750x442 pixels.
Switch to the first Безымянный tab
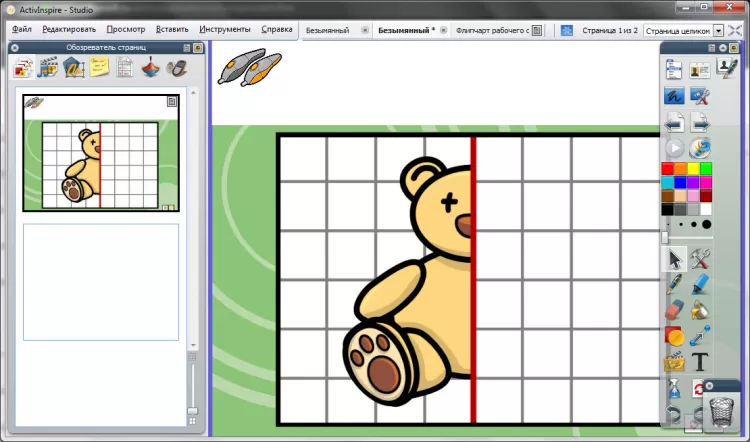(328, 30)
